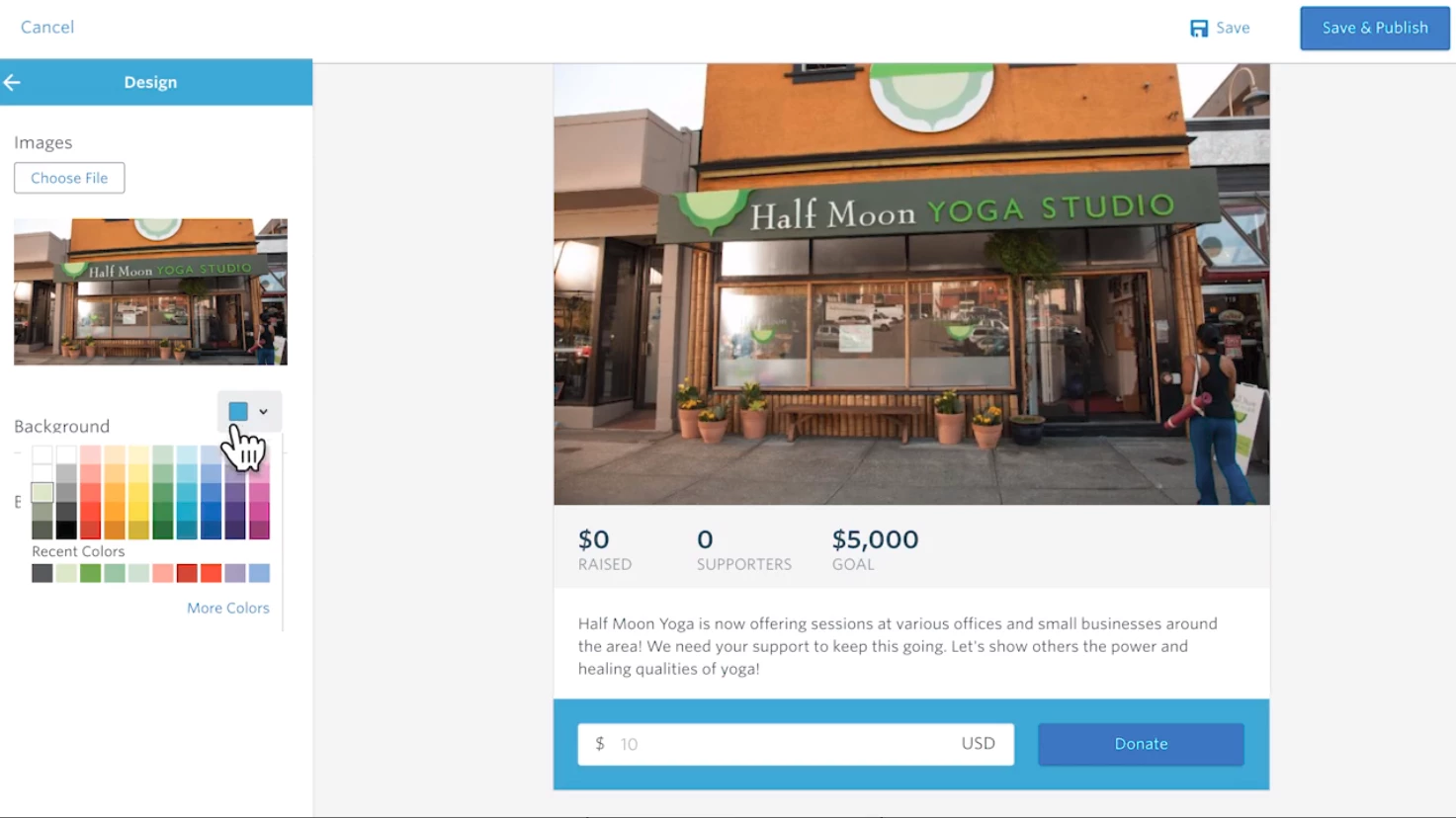Screen dimensions: 1456x818
Task: Click the donation amount input field
Action: coord(796,744)
